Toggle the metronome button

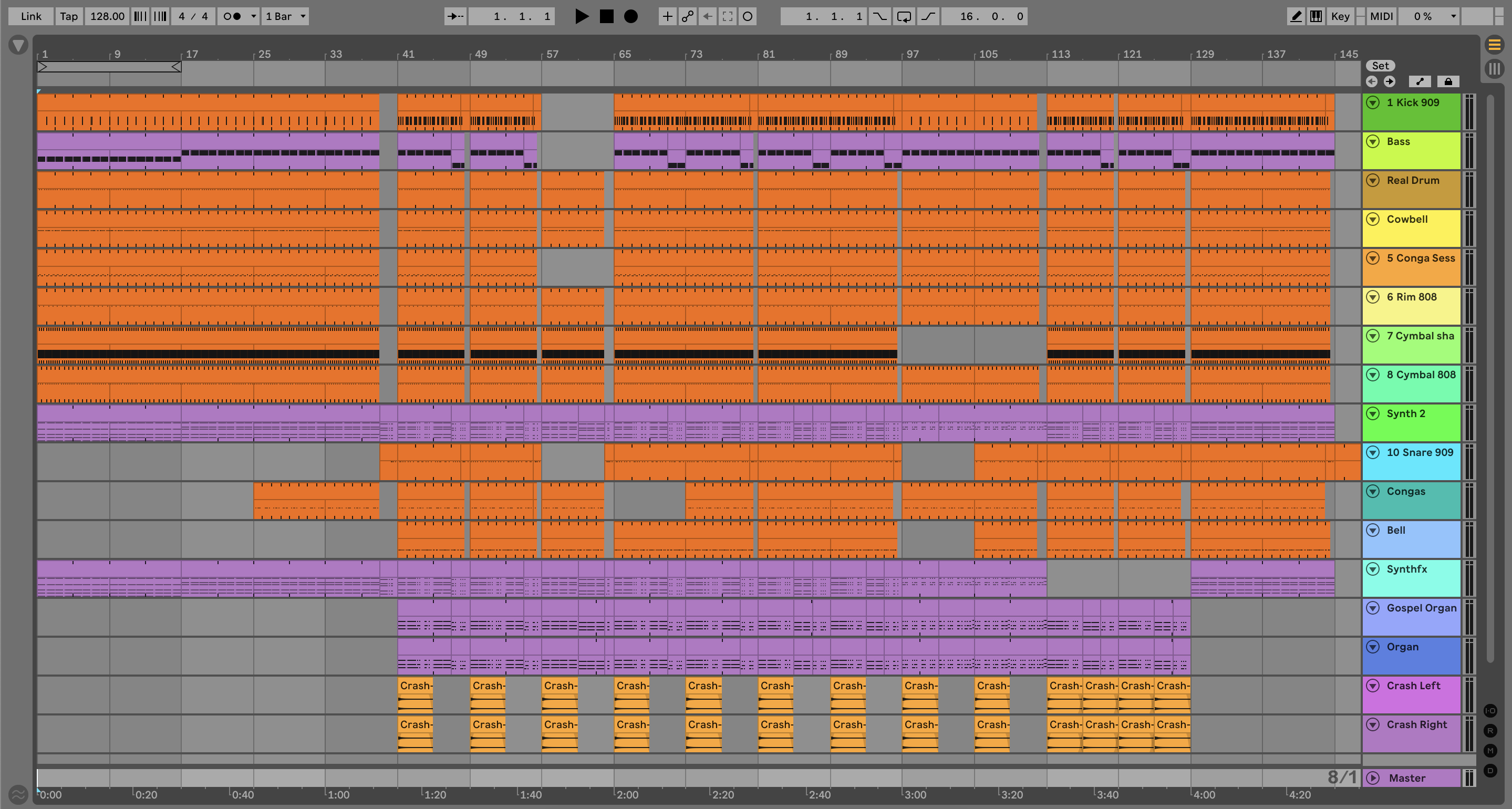click(x=232, y=16)
